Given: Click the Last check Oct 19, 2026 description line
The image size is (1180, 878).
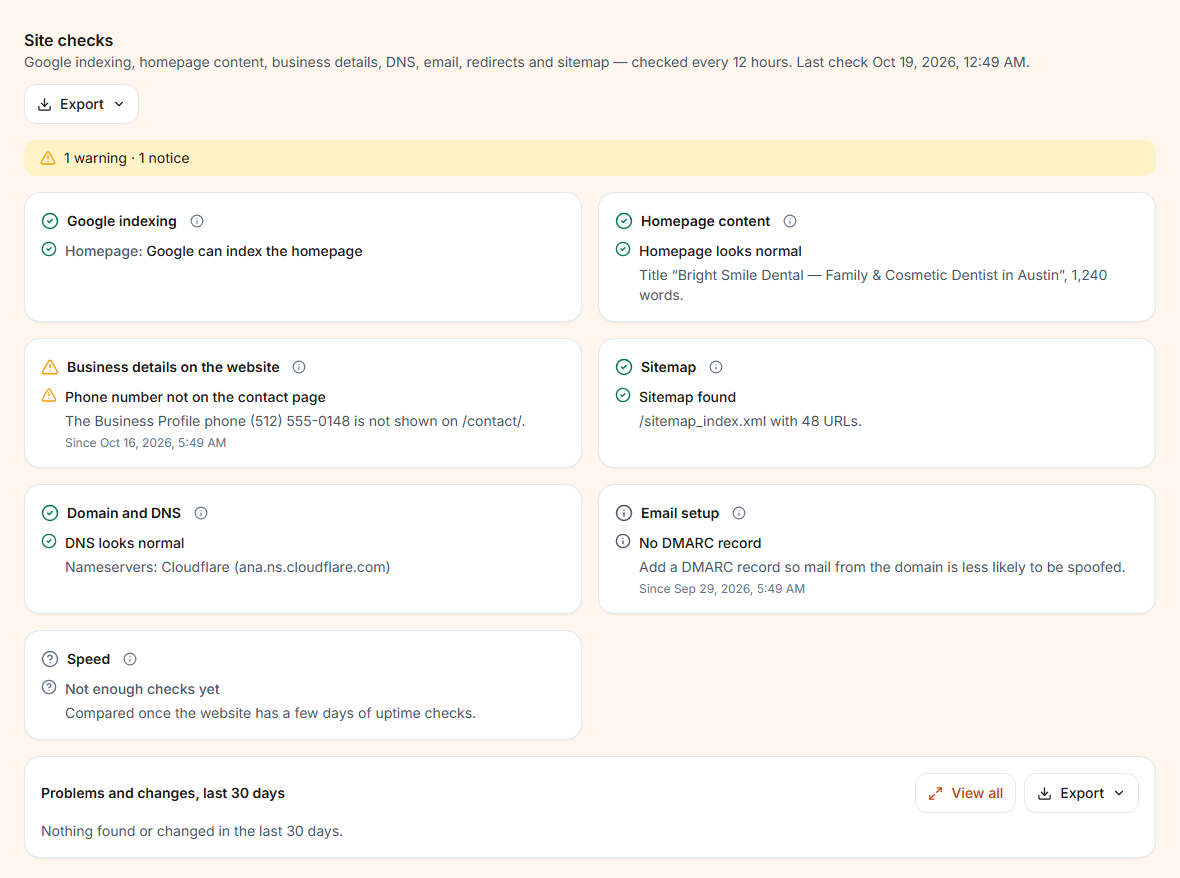Looking at the screenshot, I should 527,62.
